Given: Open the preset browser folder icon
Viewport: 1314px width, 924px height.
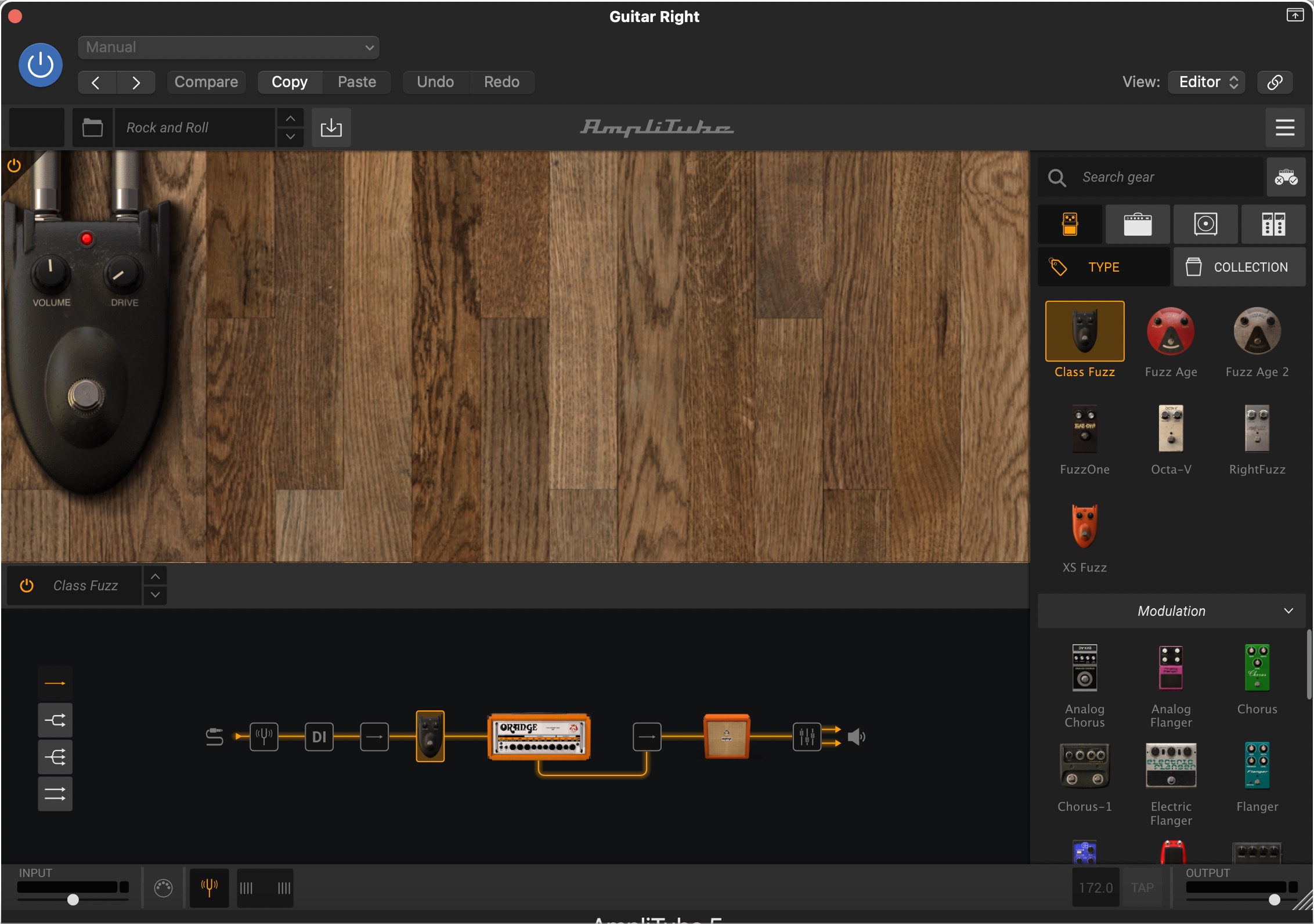Looking at the screenshot, I should (92, 127).
